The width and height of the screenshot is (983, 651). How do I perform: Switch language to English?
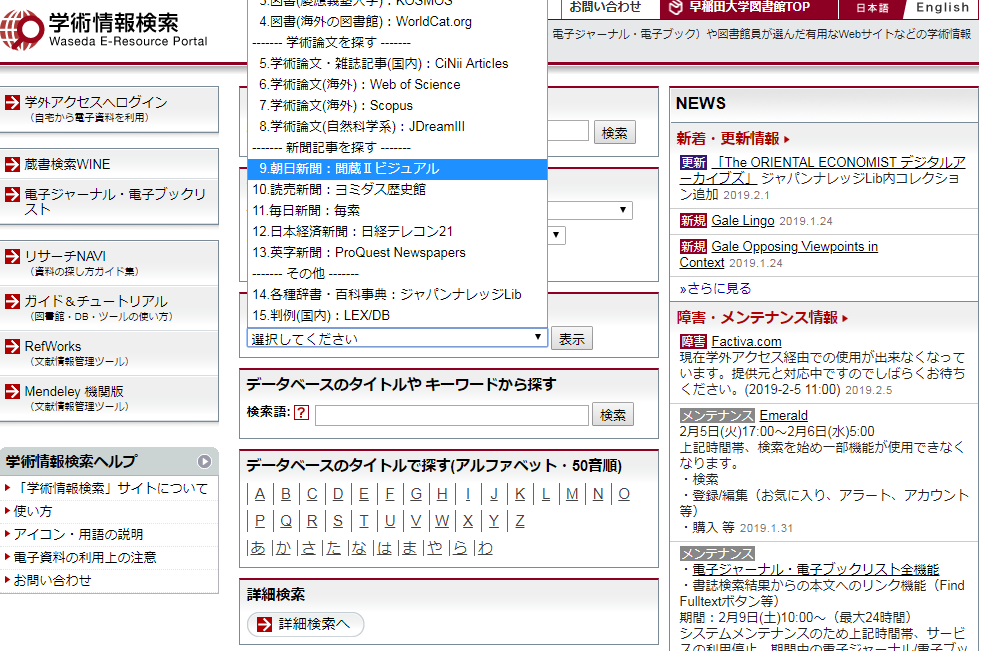coord(942,8)
